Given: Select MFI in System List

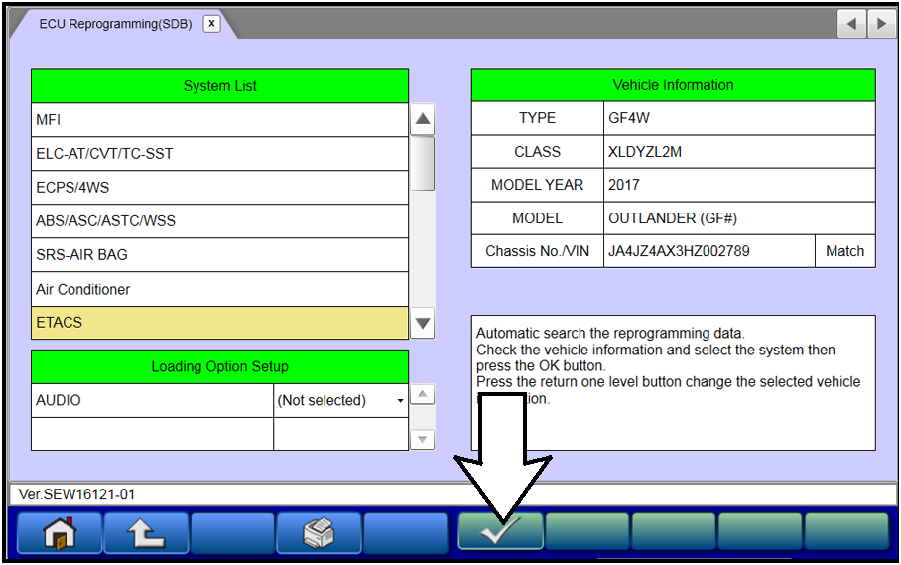Looking at the screenshot, I should click(x=220, y=119).
